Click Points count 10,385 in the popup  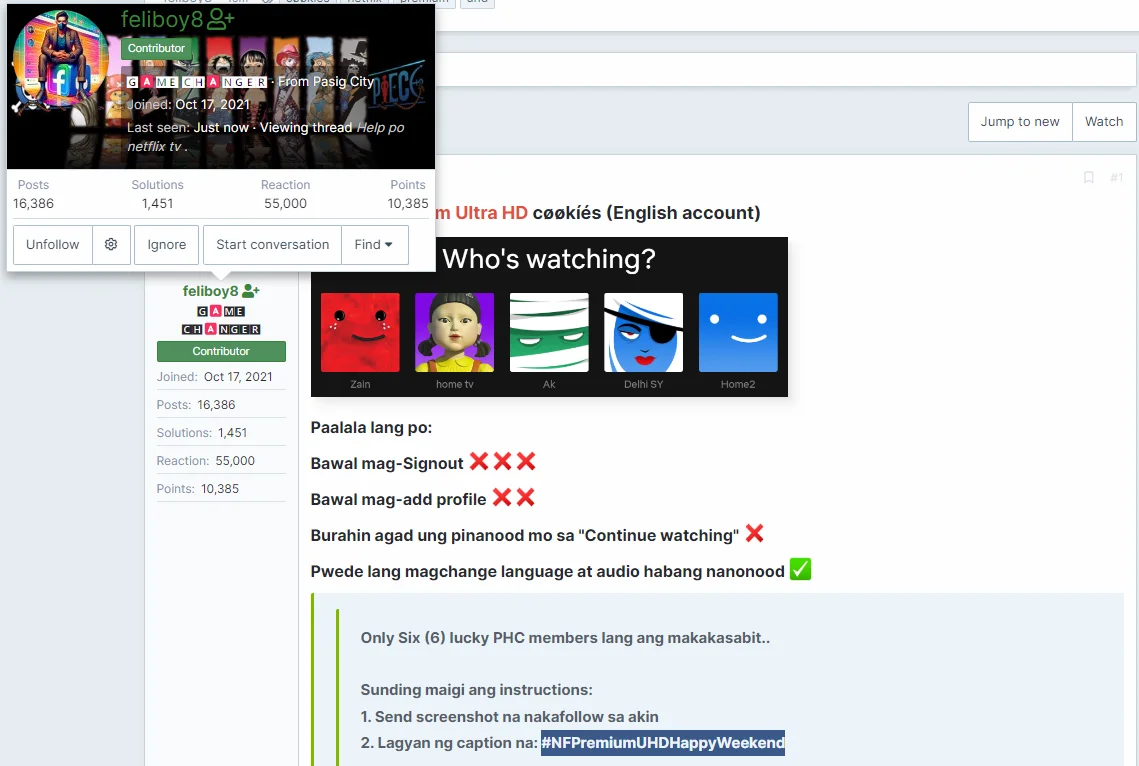(x=408, y=204)
